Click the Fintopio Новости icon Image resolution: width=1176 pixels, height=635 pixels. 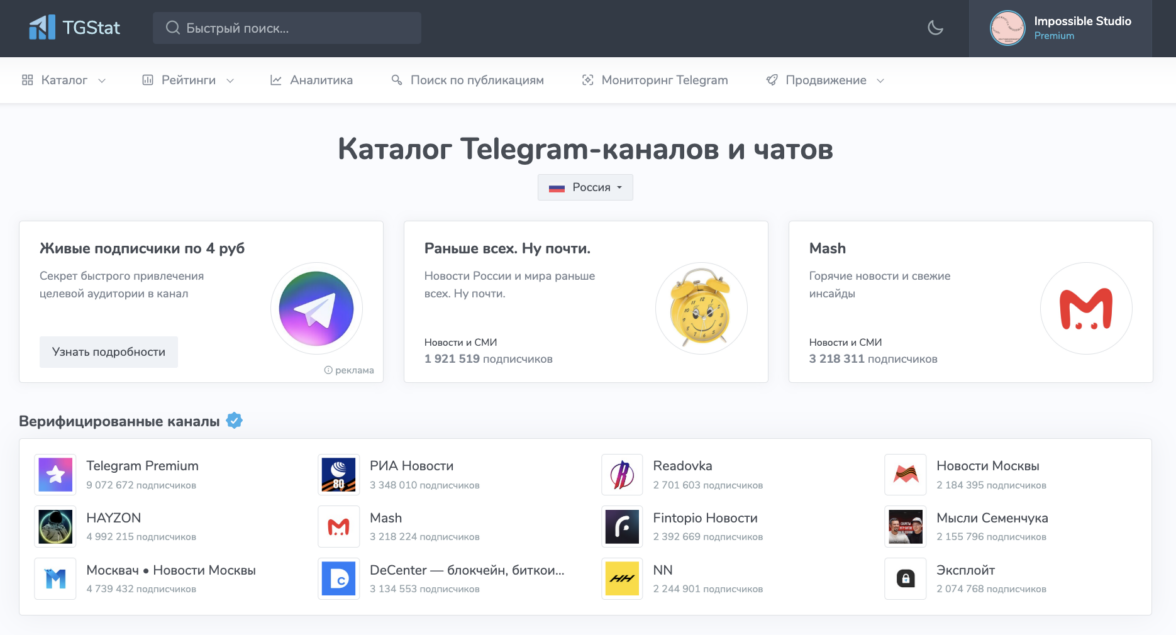pyautogui.click(x=622, y=526)
